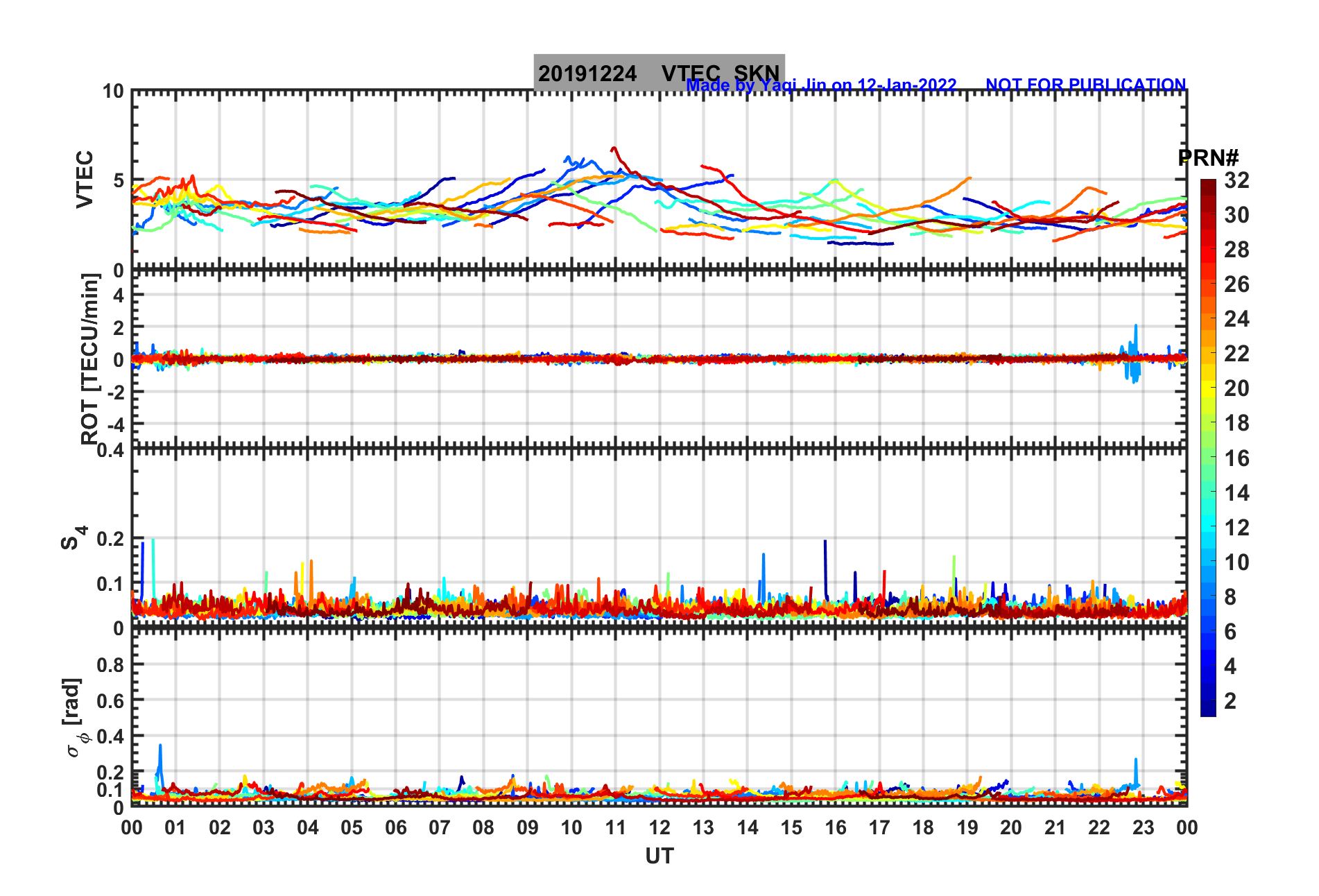Screen dimensions: 1319x896
Task: Click the plot title "20191224 VTEC SKN"
Action: tap(659, 73)
